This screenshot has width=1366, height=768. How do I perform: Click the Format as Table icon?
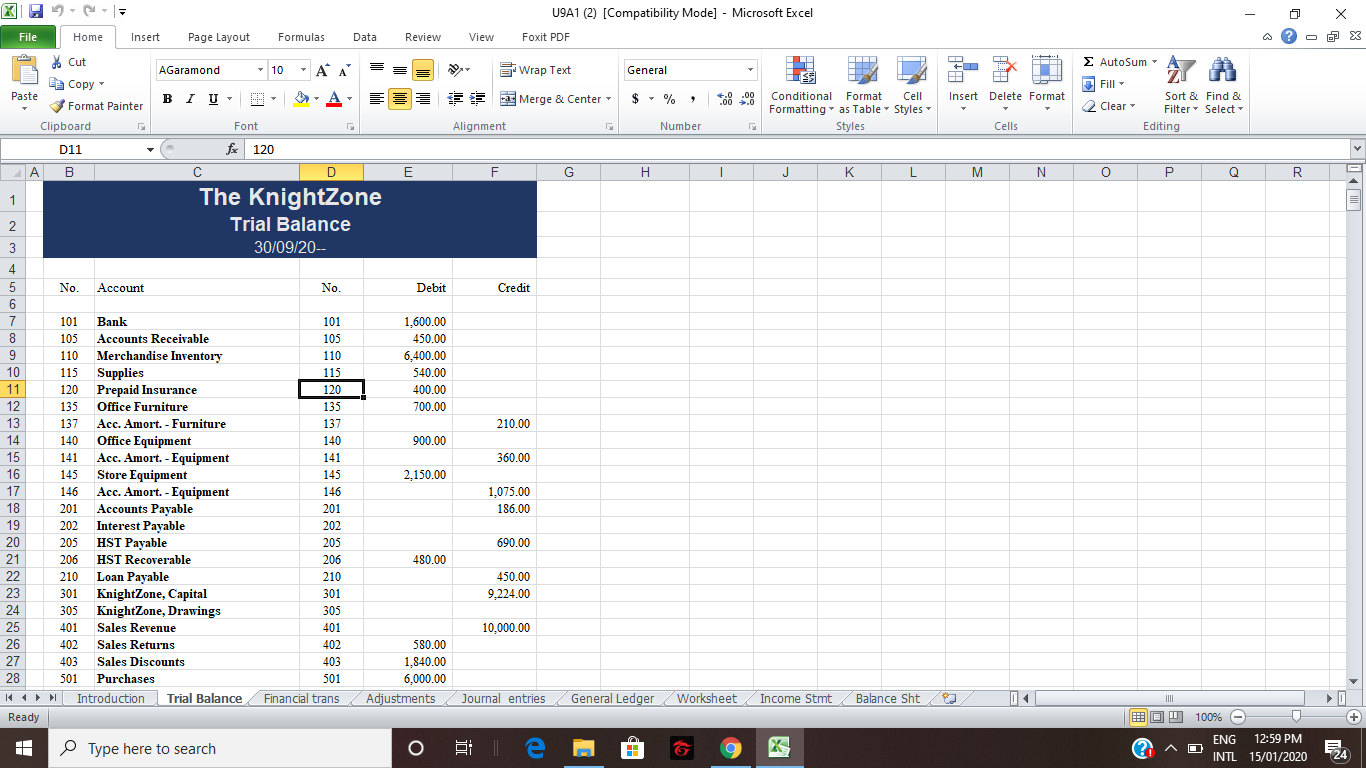863,86
